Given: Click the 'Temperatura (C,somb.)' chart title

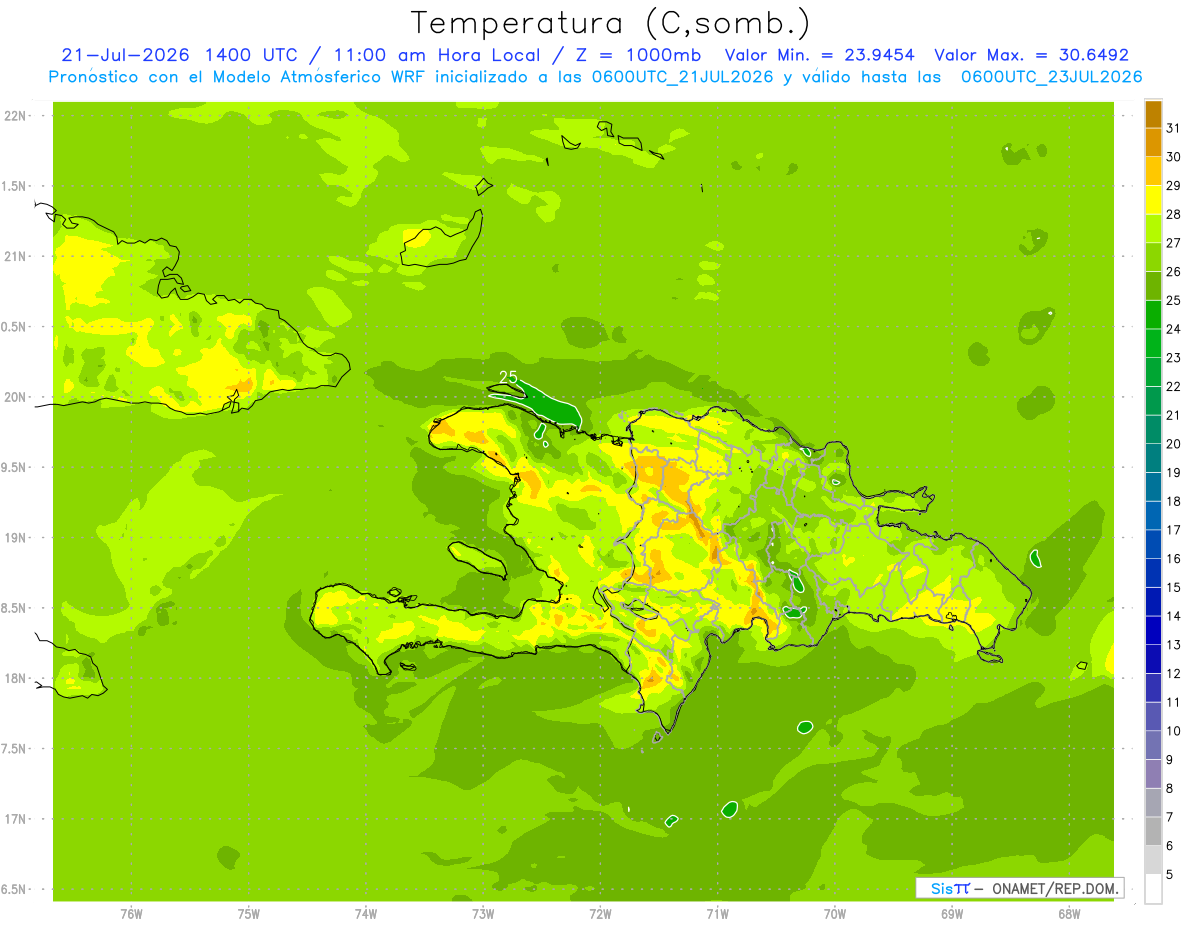Looking at the screenshot, I should point(611,23).
